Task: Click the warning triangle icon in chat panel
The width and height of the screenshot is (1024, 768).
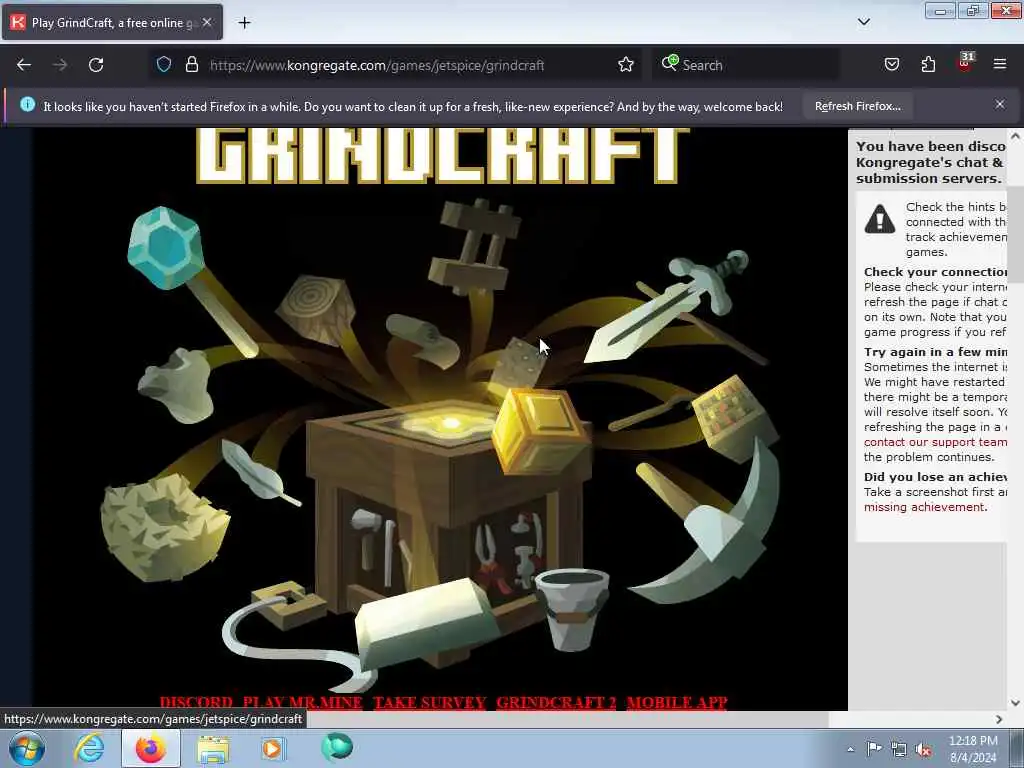Action: pyautogui.click(x=880, y=219)
